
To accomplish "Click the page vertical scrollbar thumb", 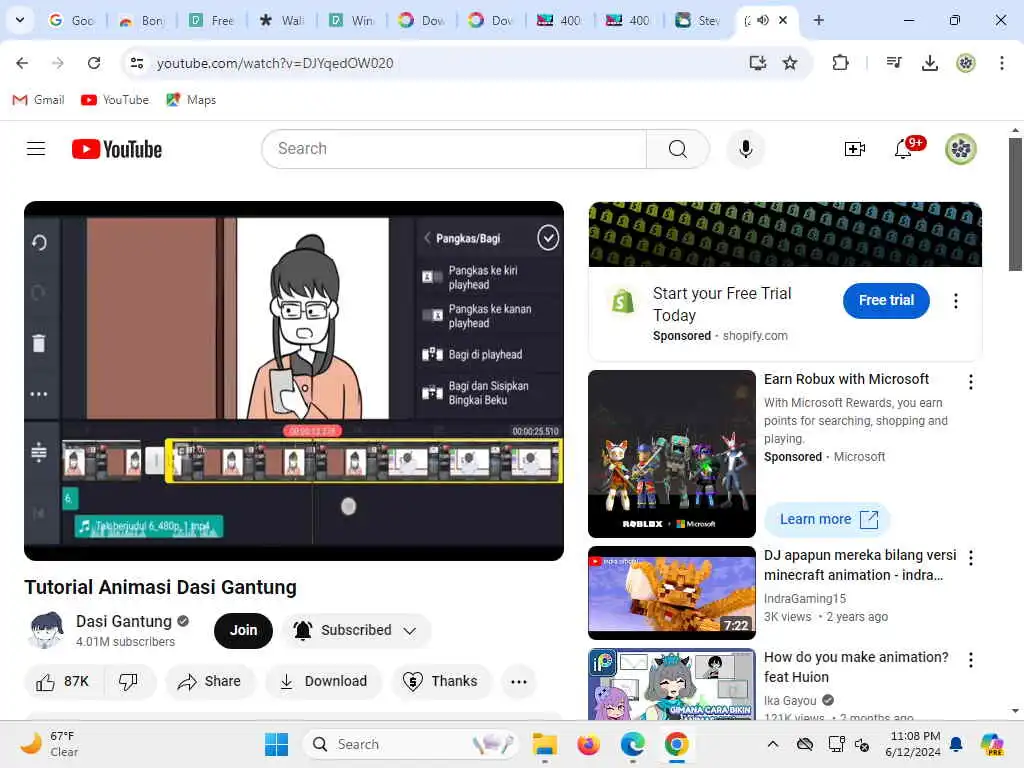I will [1015, 204].
